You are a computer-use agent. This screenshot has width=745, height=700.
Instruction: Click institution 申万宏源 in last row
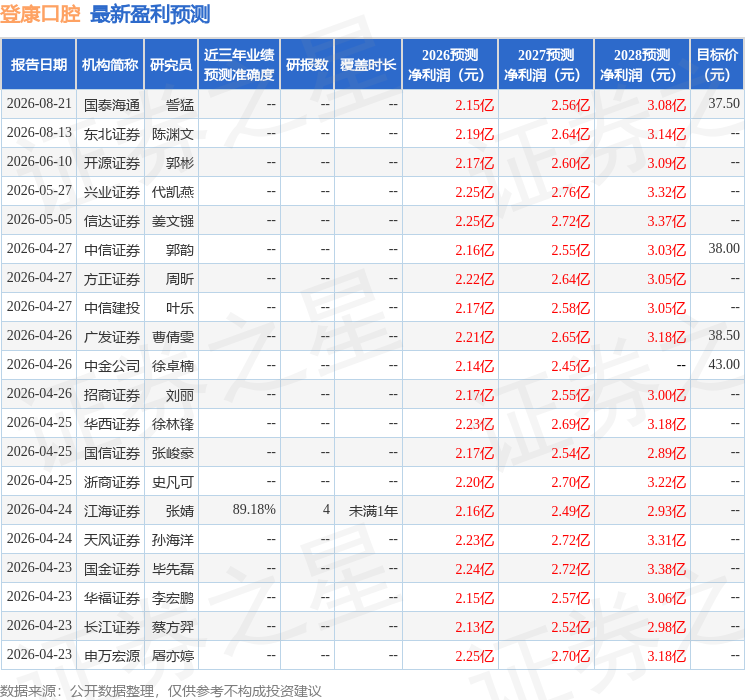112,656
